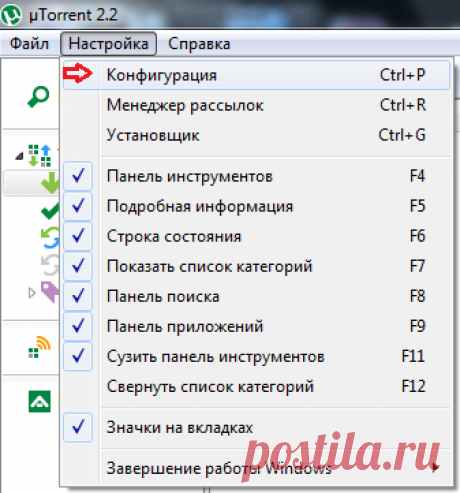Screen dimensions: 460x493
Task: Click the F11 shortcut label
Action: coord(413,356)
